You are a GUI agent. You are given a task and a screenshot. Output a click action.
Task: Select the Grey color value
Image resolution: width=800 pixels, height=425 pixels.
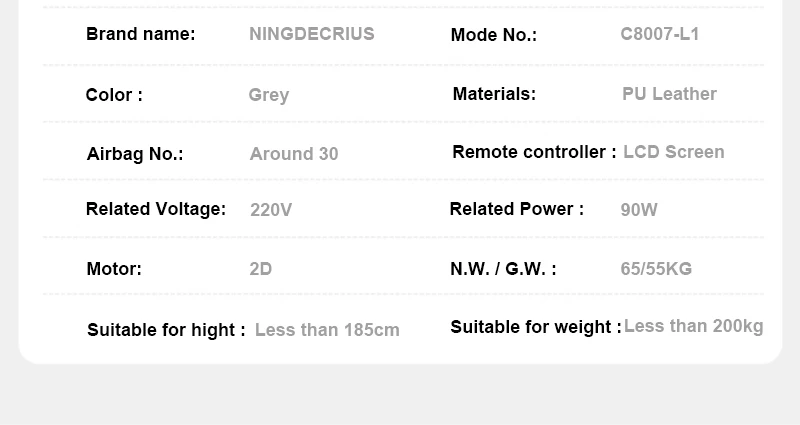click(x=269, y=95)
